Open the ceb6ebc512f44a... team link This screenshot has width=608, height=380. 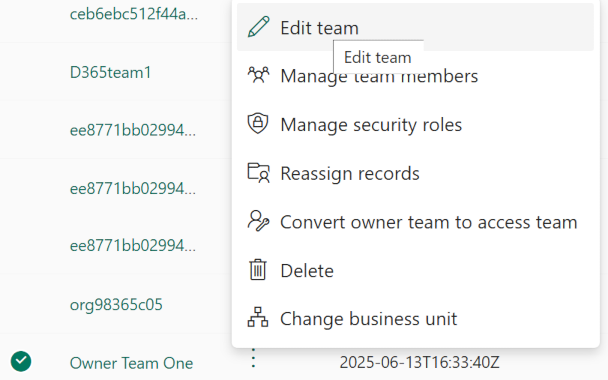[x=134, y=14]
